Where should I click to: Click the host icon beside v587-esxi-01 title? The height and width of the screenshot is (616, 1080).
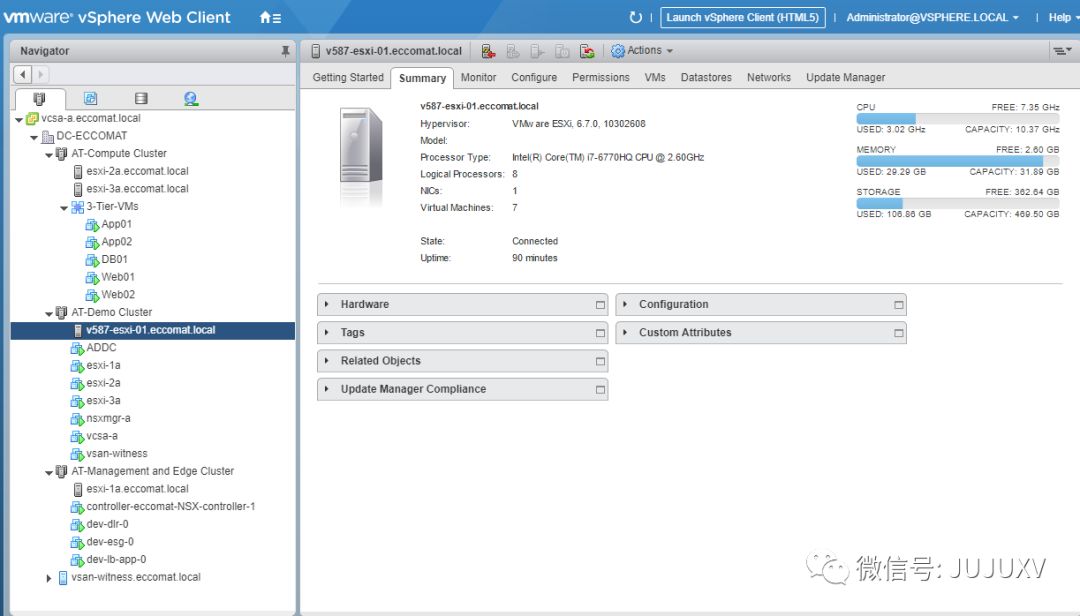315,51
